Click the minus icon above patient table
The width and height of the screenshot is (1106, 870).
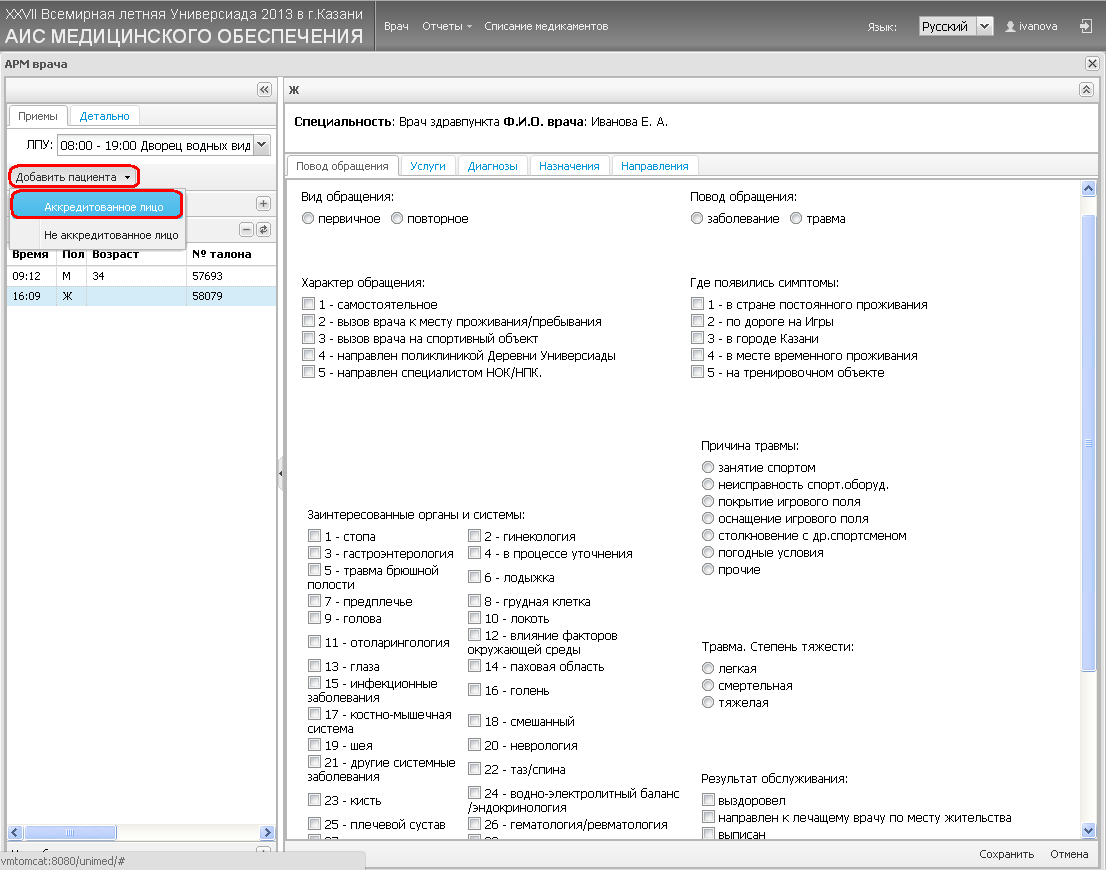click(x=247, y=229)
